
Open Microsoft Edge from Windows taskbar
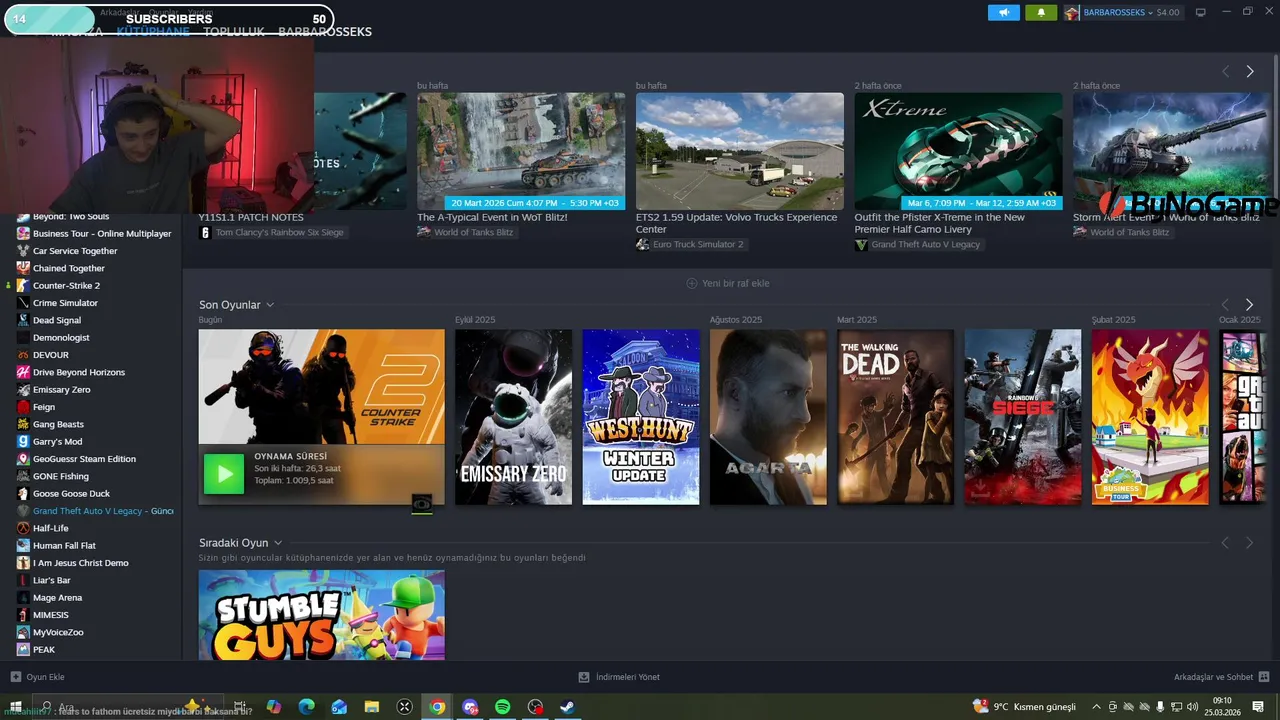307,707
